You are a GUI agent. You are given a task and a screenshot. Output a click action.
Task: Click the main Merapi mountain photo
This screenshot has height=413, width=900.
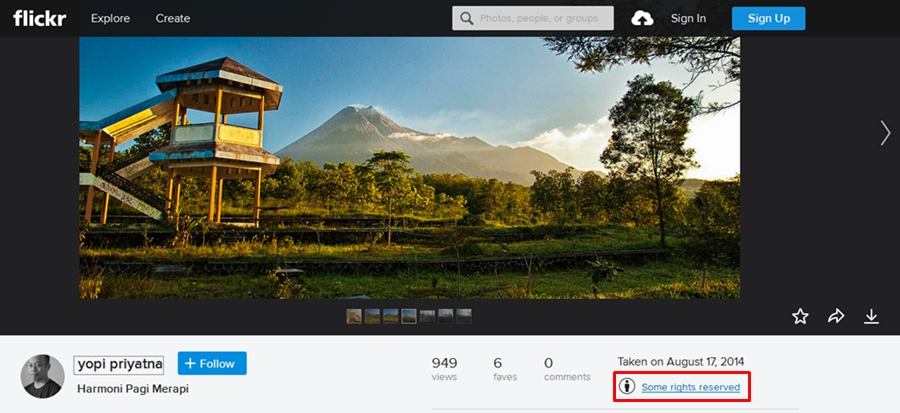[x=409, y=167]
